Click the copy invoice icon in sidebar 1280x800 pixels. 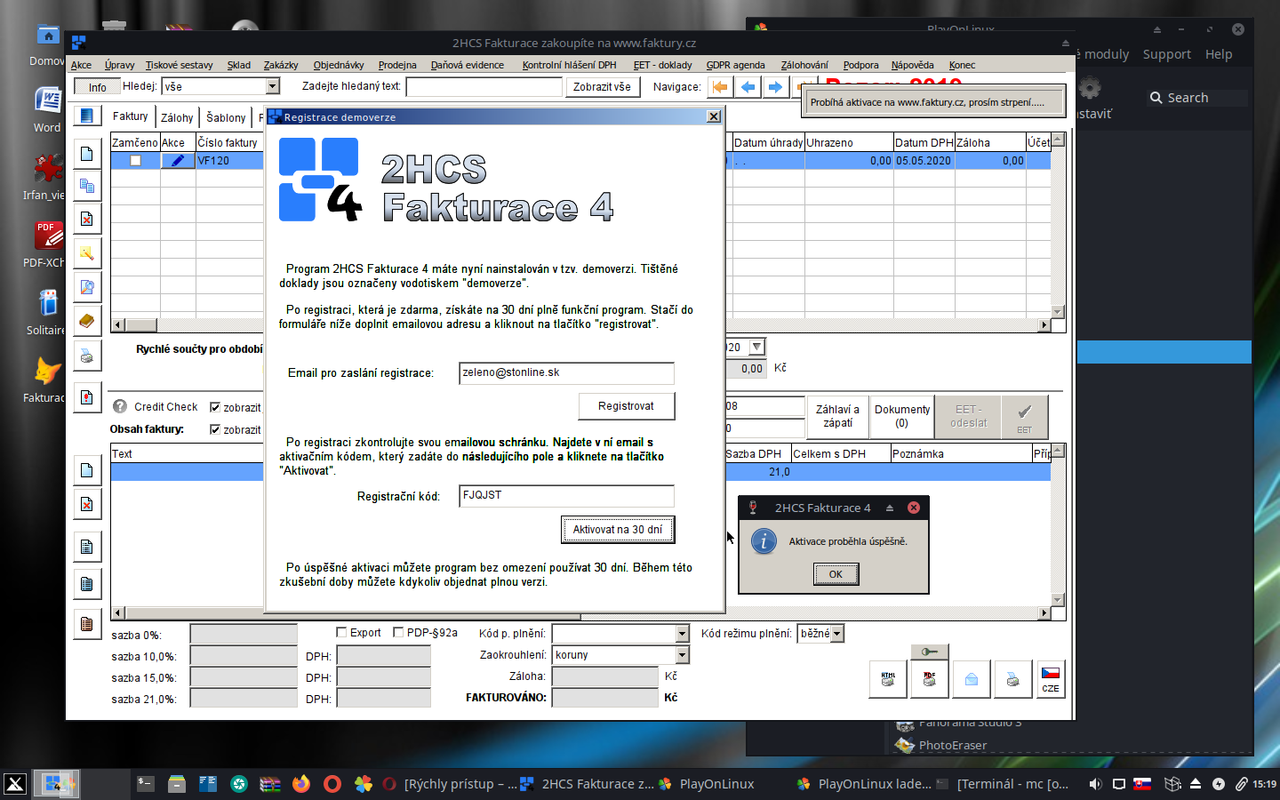(x=87, y=186)
